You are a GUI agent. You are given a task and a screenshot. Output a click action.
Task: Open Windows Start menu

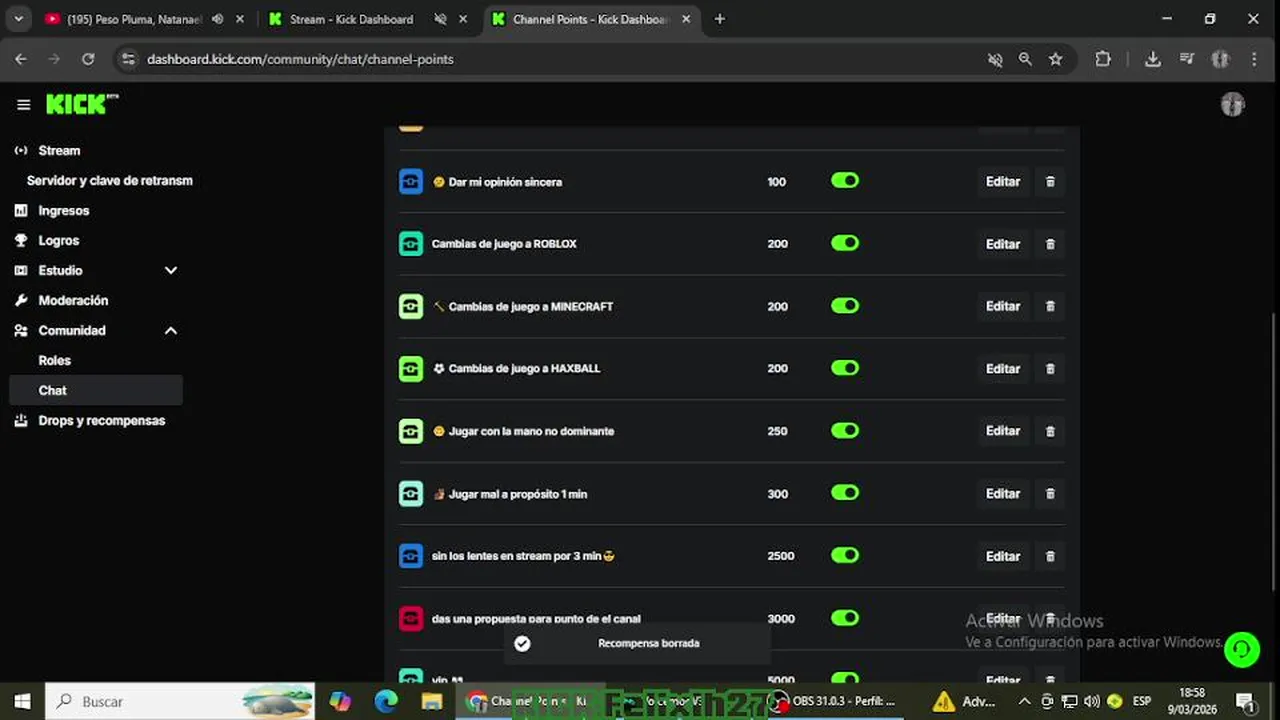pyautogui.click(x=22, y=701)
